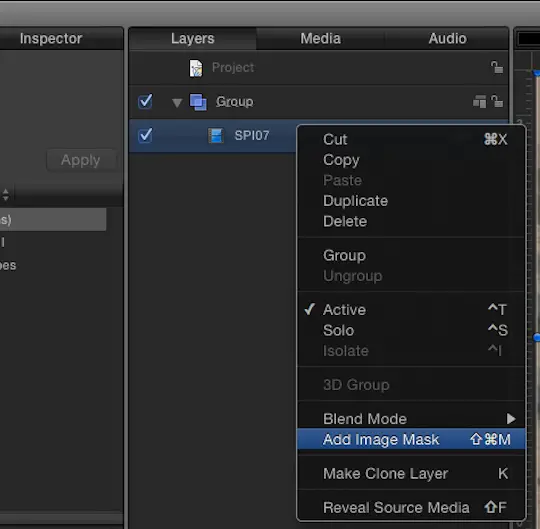Click the Apply button
Image resolution: width=540 pixels, height=529 pixels.
(x=81, y=160)
